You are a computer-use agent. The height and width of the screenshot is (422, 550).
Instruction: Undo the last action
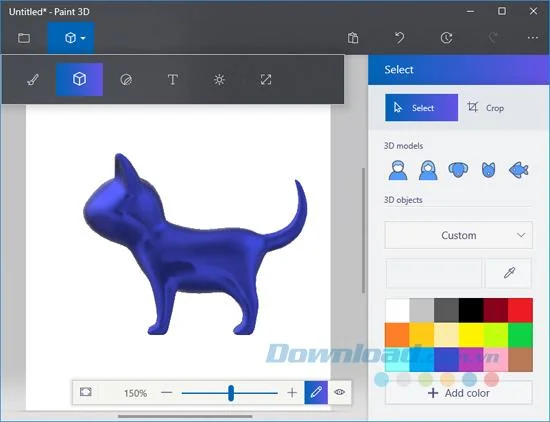(400, 38)
